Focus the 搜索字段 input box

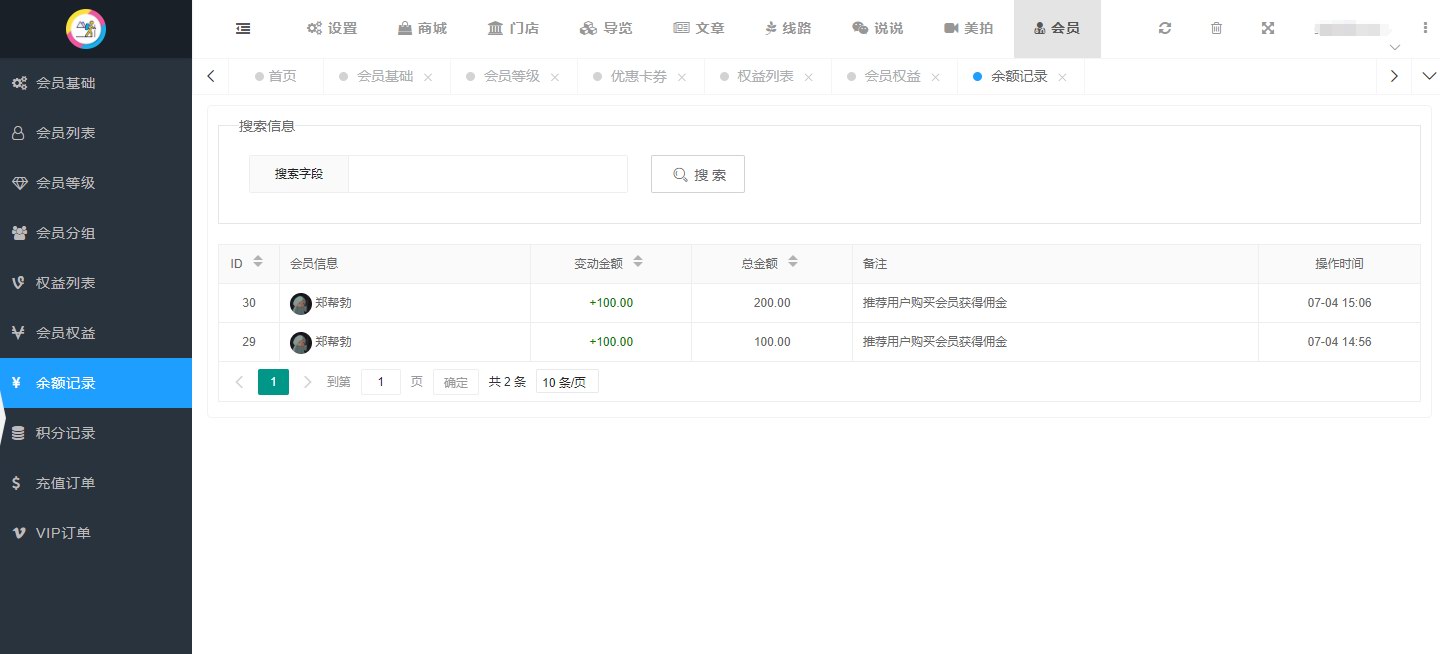[488, 174]
